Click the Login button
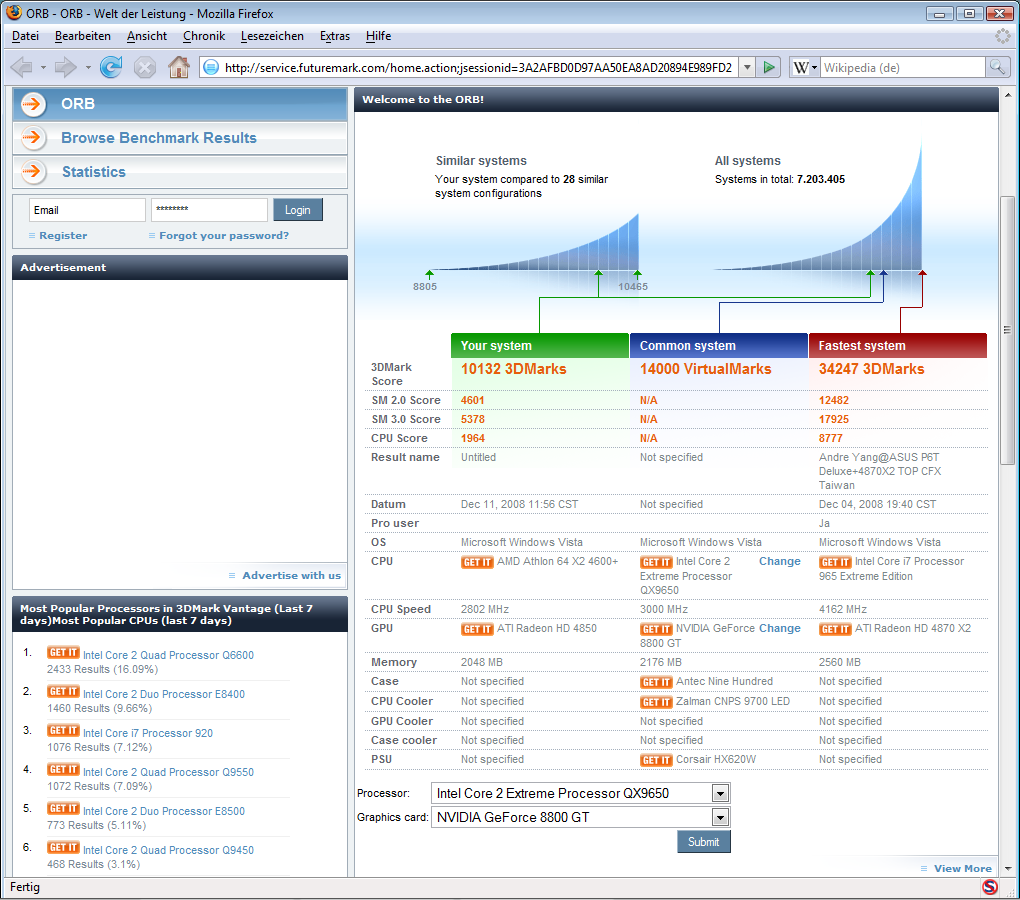1020x900 pixels. point(297,210)
